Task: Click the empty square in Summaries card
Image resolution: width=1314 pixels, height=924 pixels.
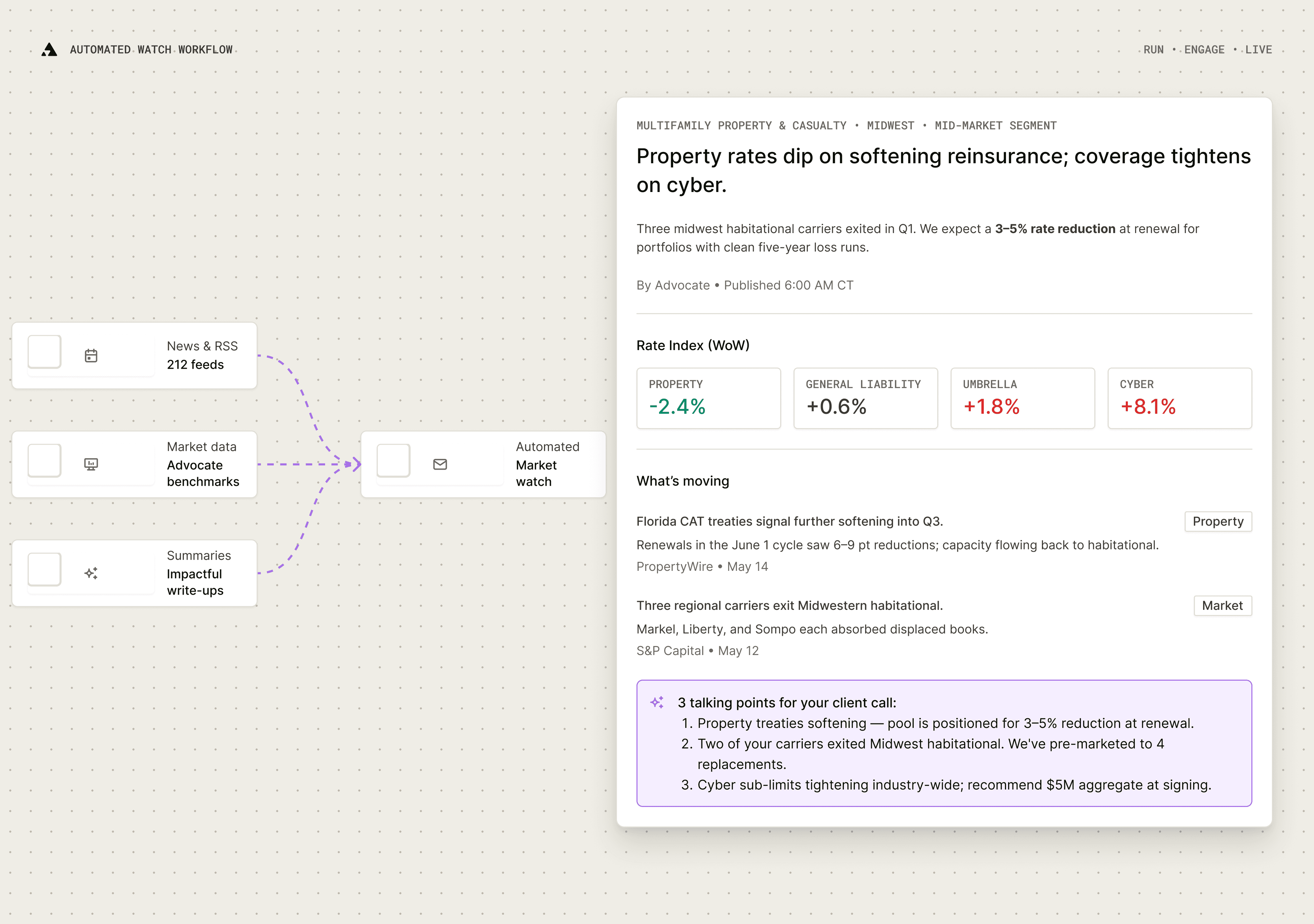Action: pos(44,569)
